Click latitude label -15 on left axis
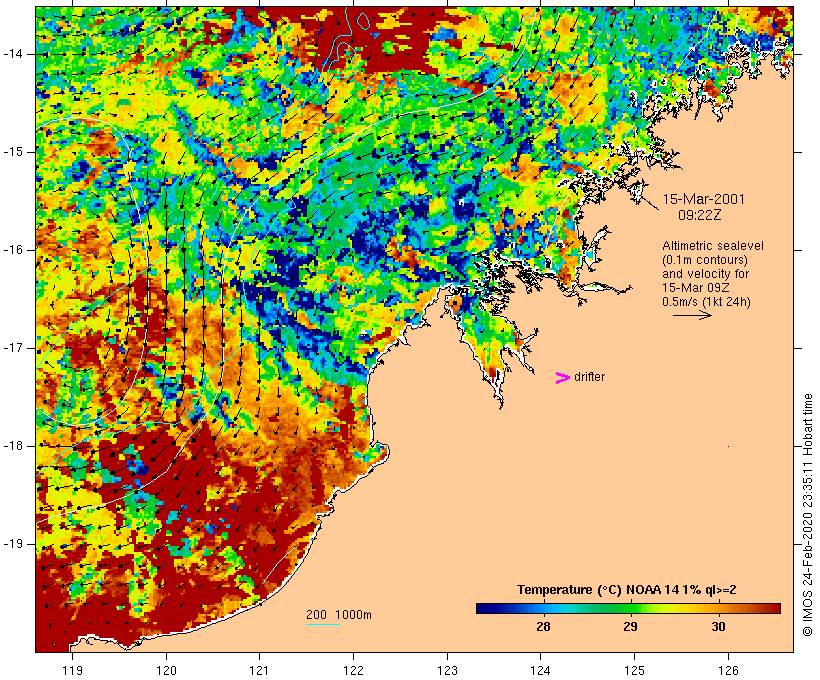The height and width of the screenshot is (680, 820). (x=13, y=152)
